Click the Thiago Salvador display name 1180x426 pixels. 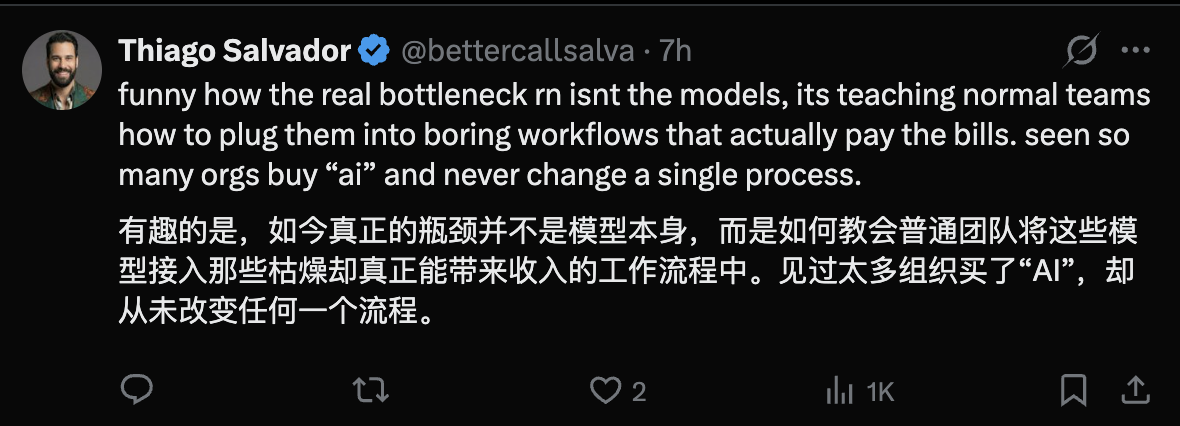click(235, 50)
